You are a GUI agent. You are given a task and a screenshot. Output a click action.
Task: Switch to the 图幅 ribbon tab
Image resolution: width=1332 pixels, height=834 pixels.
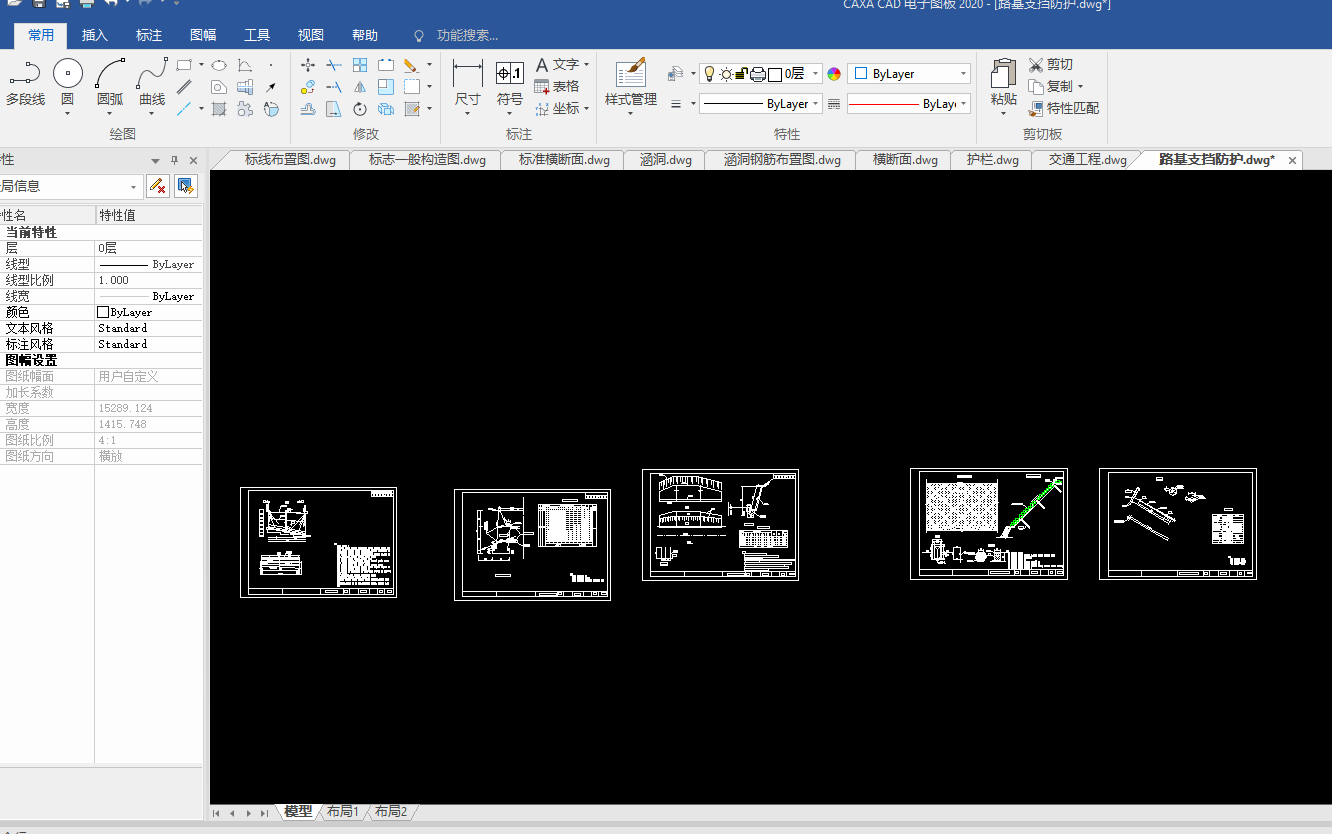pos(203,35)
